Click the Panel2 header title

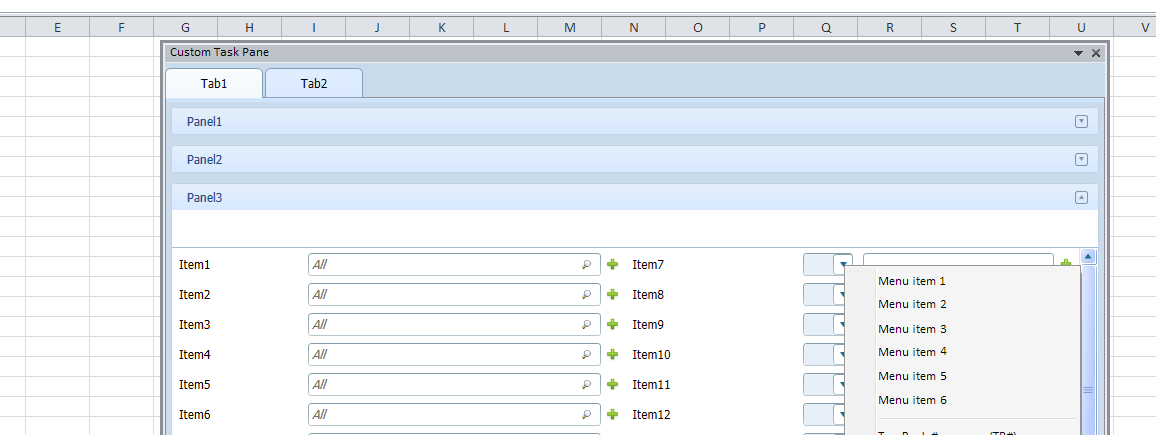pyautogui.click(x=205, y=159)
